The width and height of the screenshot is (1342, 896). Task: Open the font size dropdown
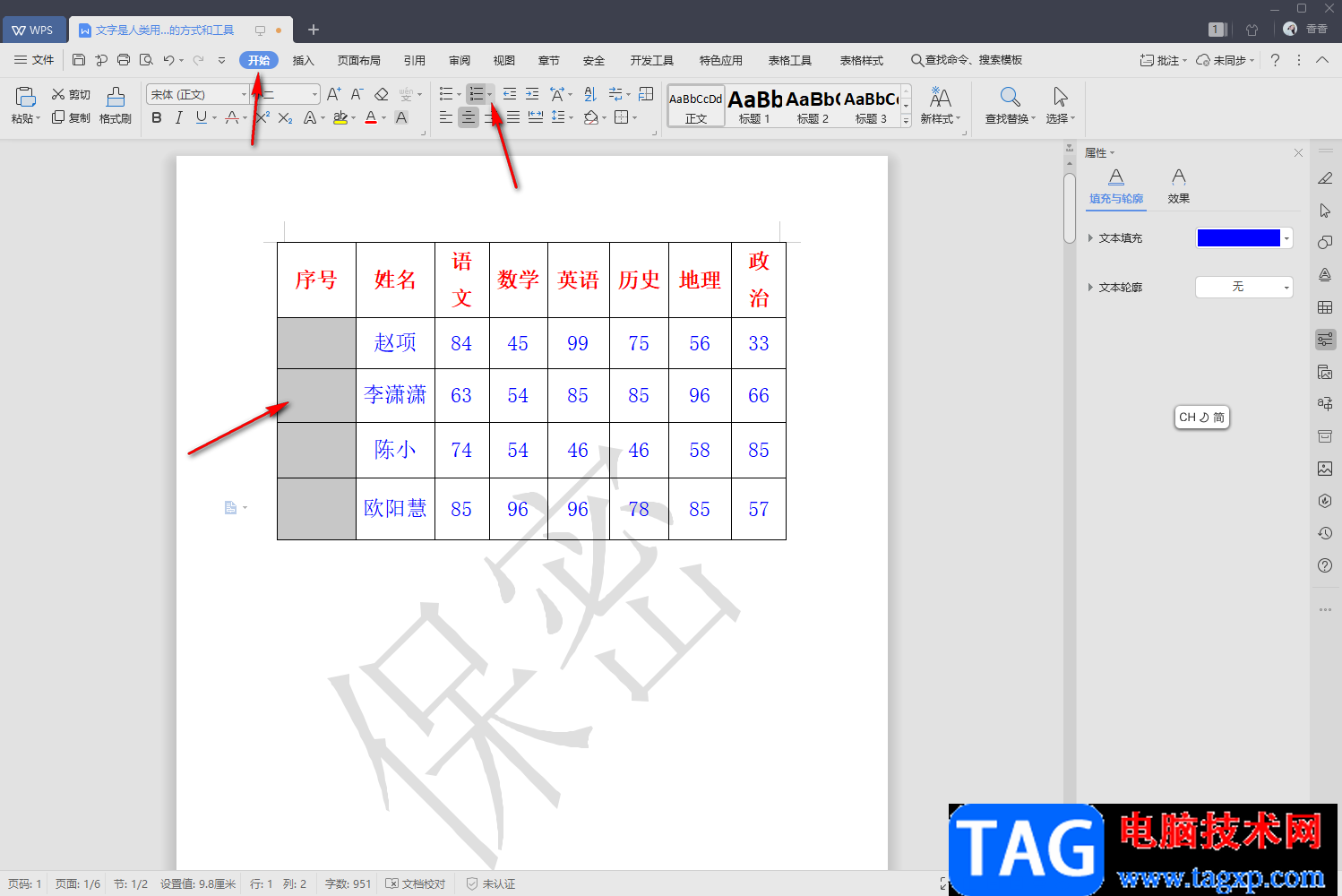[x=314, y=94]
